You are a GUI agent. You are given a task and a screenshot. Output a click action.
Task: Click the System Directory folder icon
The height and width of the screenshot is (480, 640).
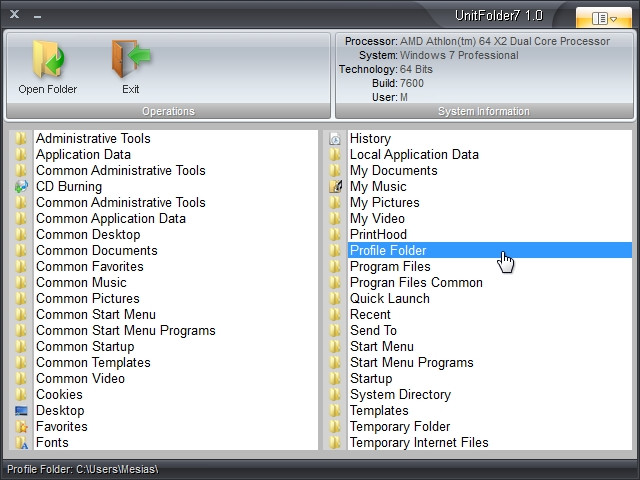pos(335,395)
